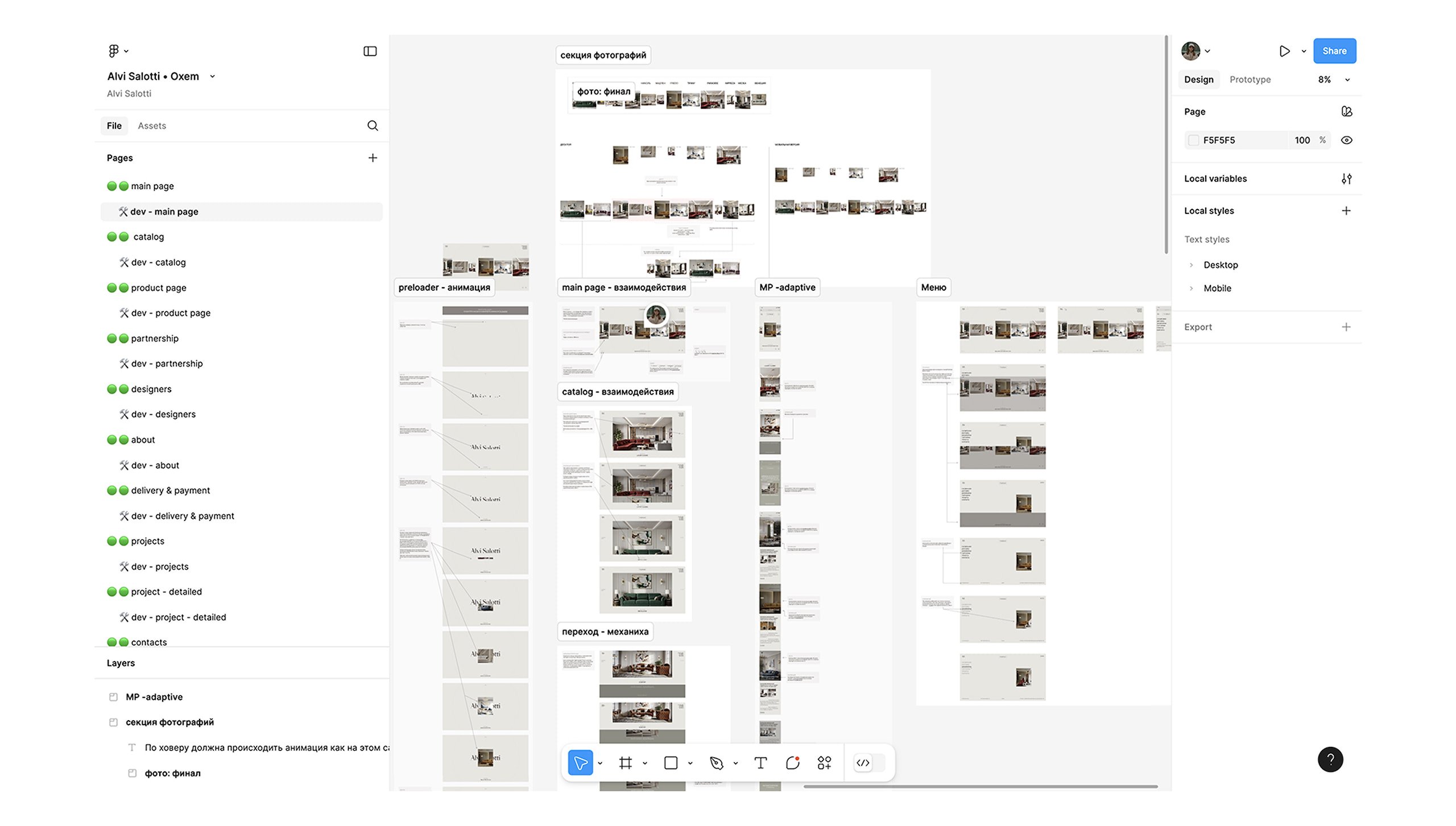The width and height of the screenshot is (1456, 826).
Task: Select the Pen tool
Action: click(x=716, y=763)
